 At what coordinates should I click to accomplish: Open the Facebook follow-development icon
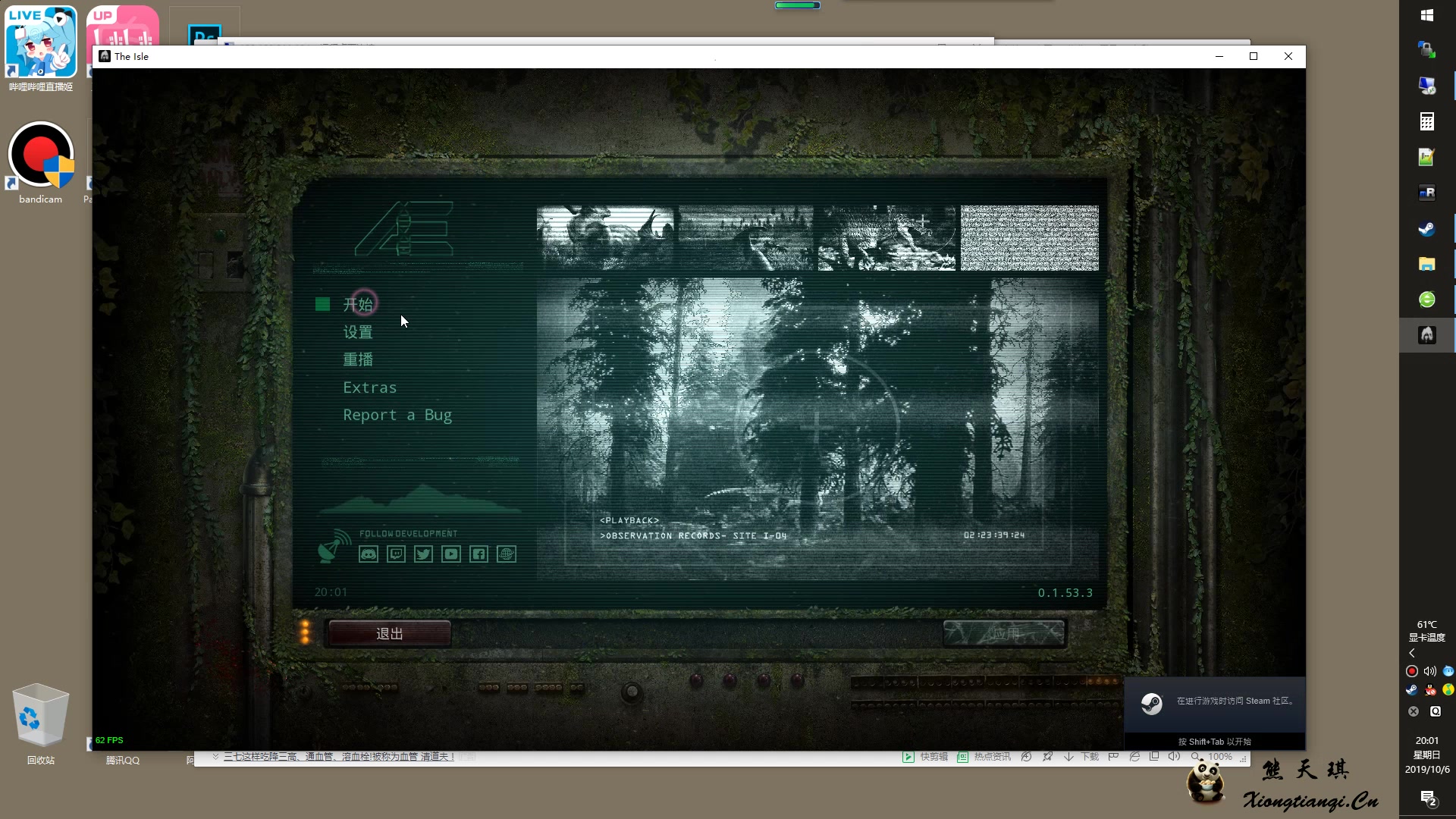click(x=479, y=554)
